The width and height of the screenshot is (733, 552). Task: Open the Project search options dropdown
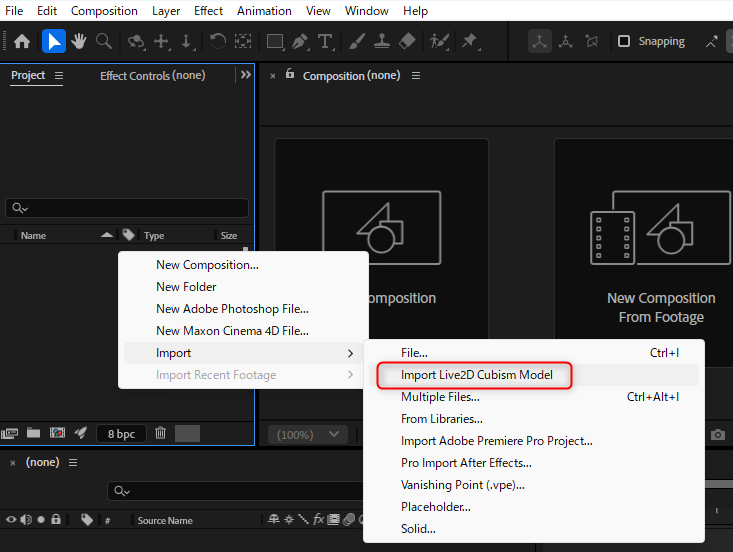pyautogui.click(x=20, y=208)
